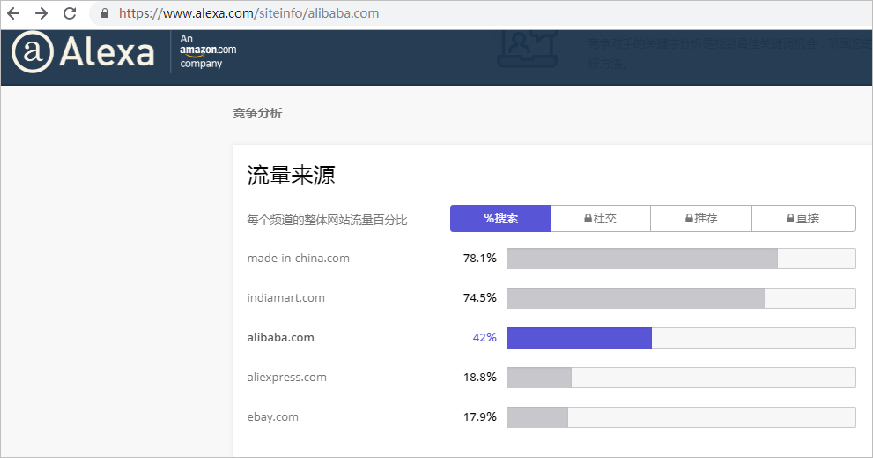874x458 pixels.
Task: Open the Alexa logo home link
Action: click(x=82, y=52)
